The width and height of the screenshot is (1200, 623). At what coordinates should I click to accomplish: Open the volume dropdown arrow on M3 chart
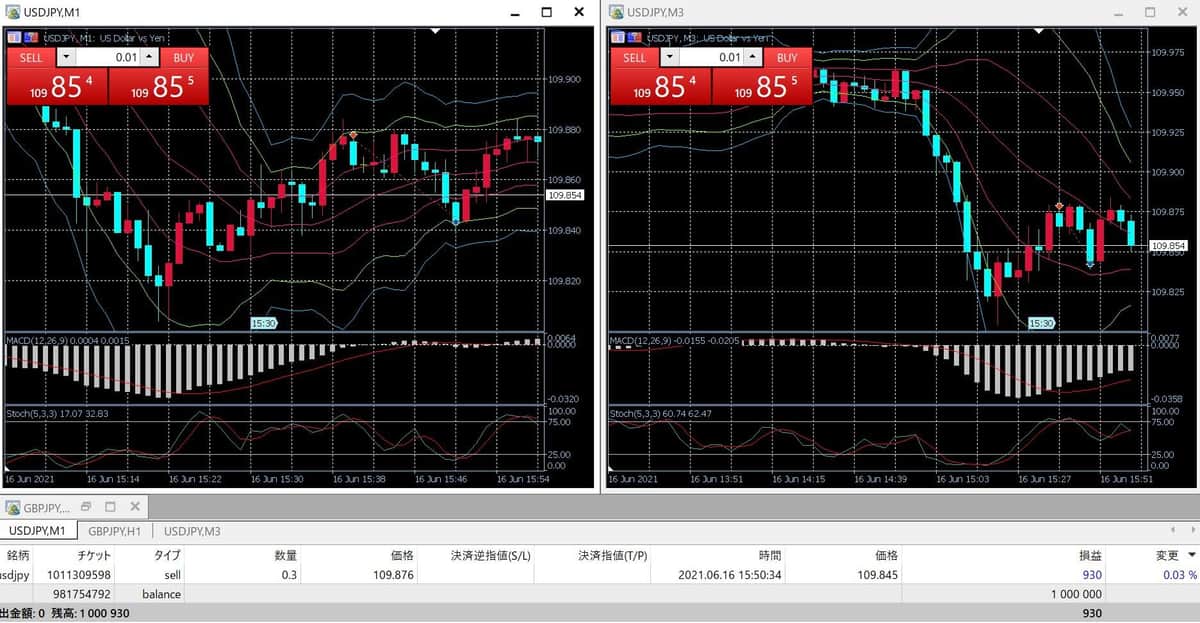tap(669, 58)
